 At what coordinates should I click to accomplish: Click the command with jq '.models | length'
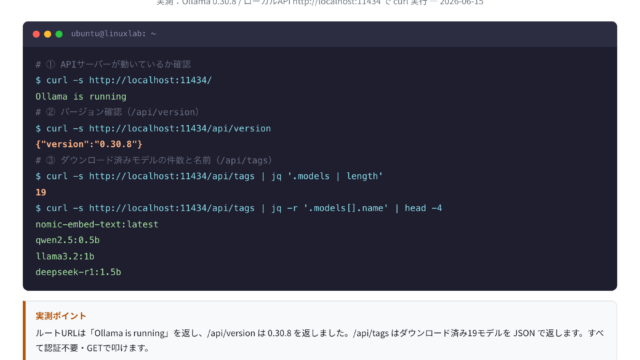(209, 176)
